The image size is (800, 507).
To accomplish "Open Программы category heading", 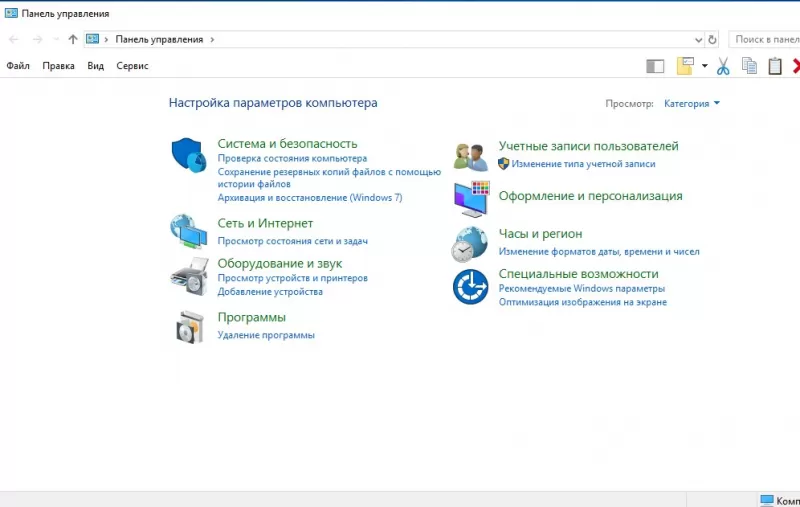I will click(252, 317).
